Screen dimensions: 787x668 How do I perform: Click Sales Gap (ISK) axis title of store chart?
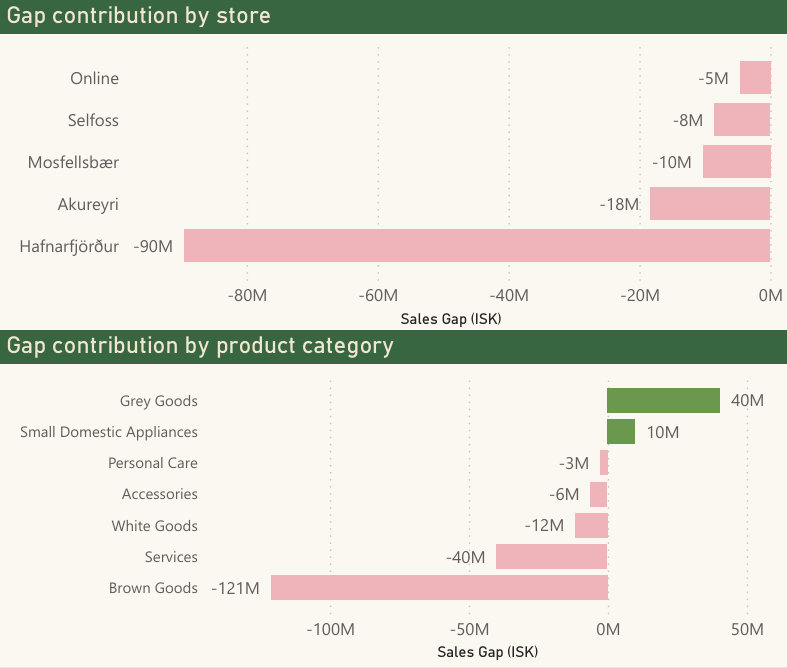450,319
